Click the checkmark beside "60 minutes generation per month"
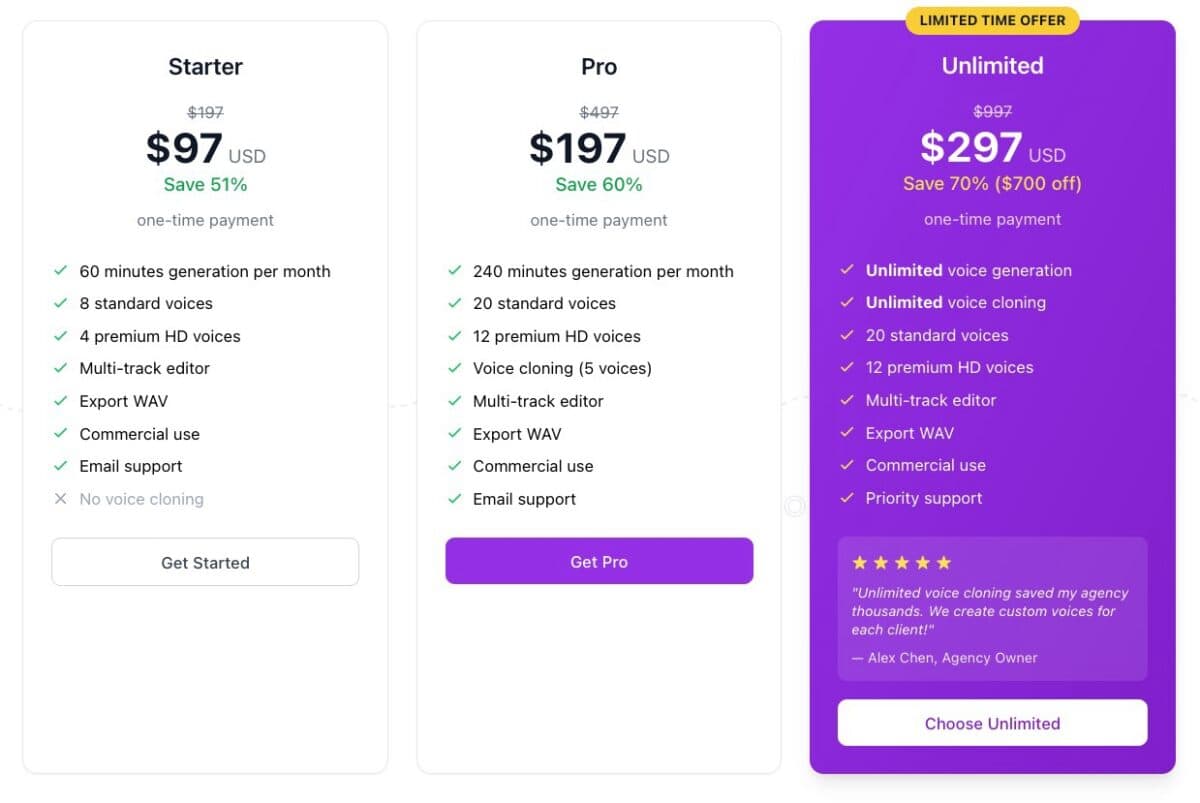The height and width of the screenshot is (803, 1200). [59, 271]
